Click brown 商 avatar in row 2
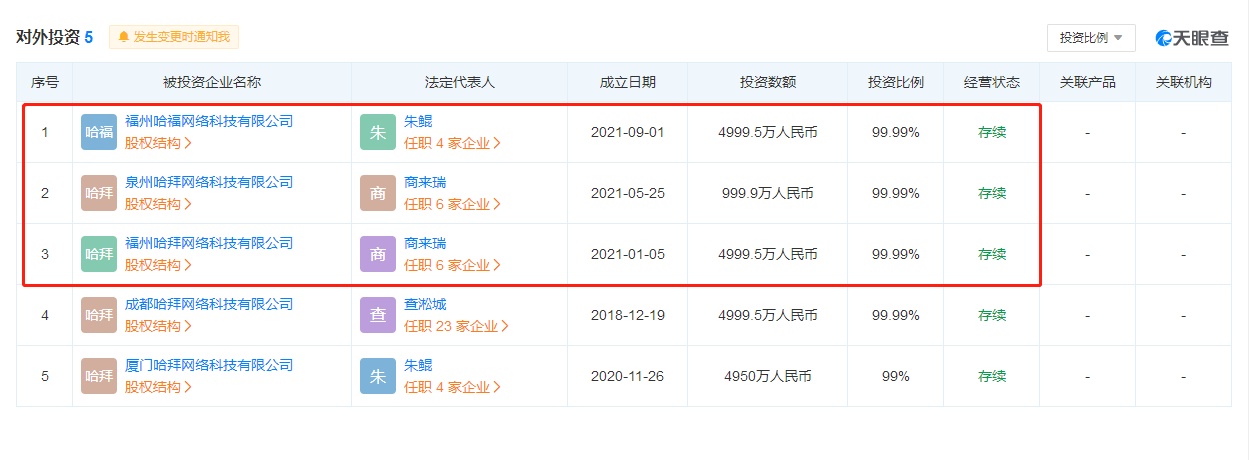Image resolution: width=1249 pixels, height=460 pixels. pos(378,193)
